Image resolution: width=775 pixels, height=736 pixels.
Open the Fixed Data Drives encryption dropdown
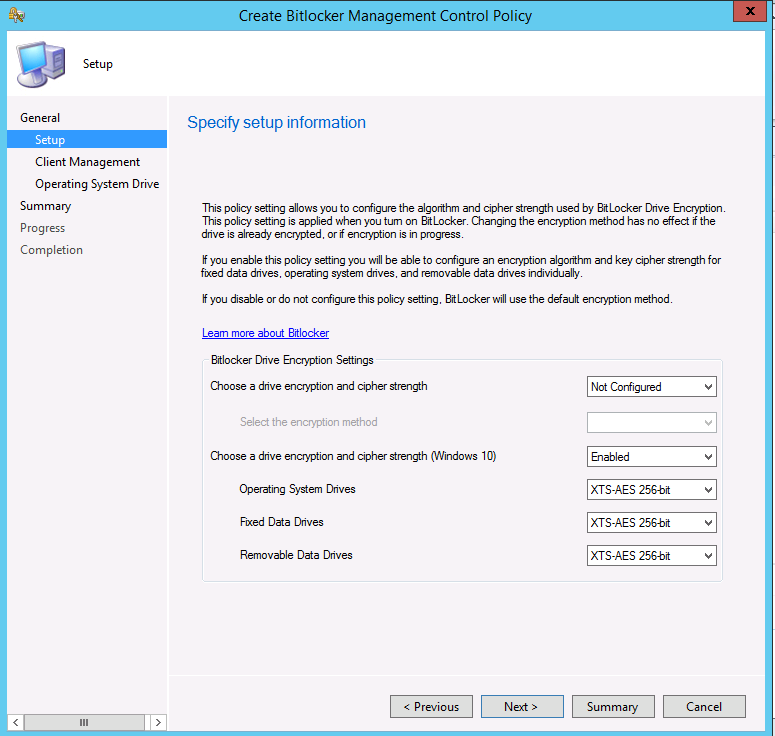pos(651,522)
